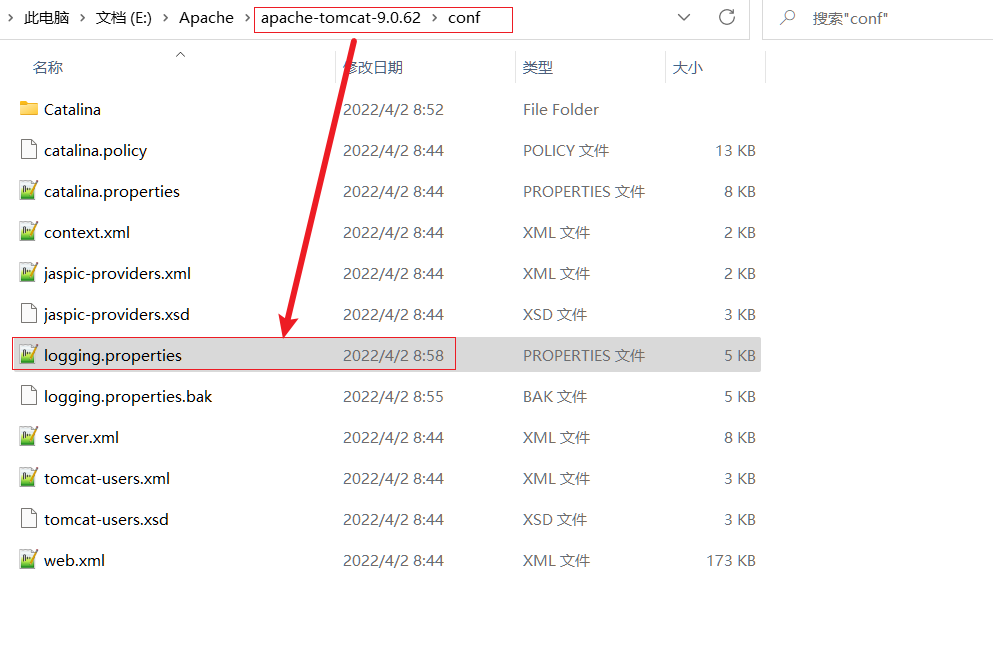Go to 此电脑 in breadcrumb
Screen dimensions: 993x666
coord(47,18)
